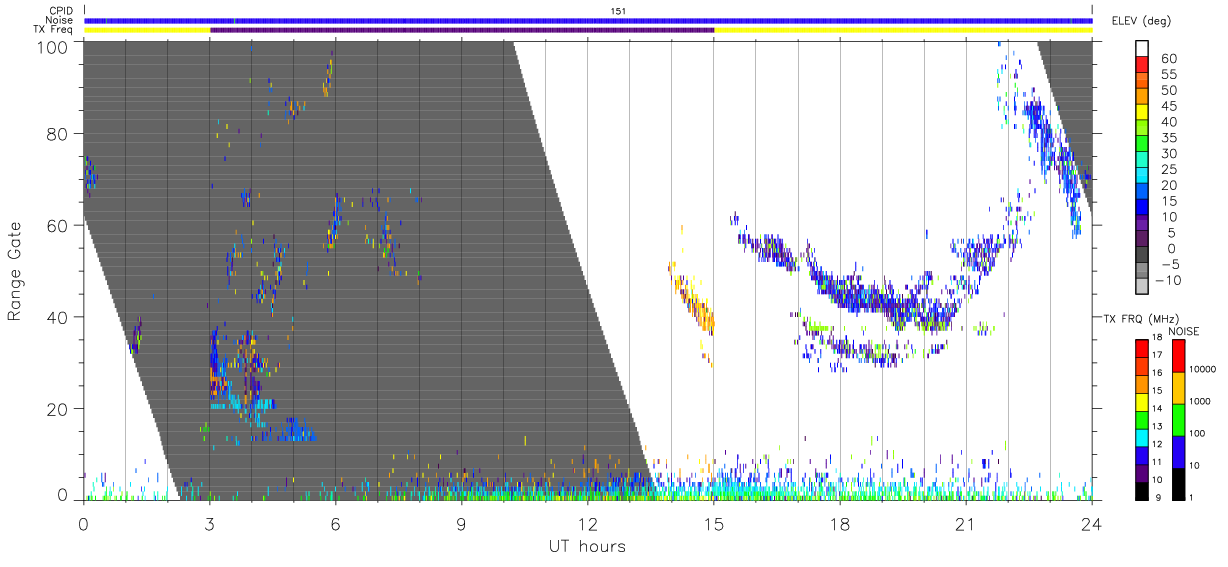Click the x-axis tick label 3

(x=210, y=524)
